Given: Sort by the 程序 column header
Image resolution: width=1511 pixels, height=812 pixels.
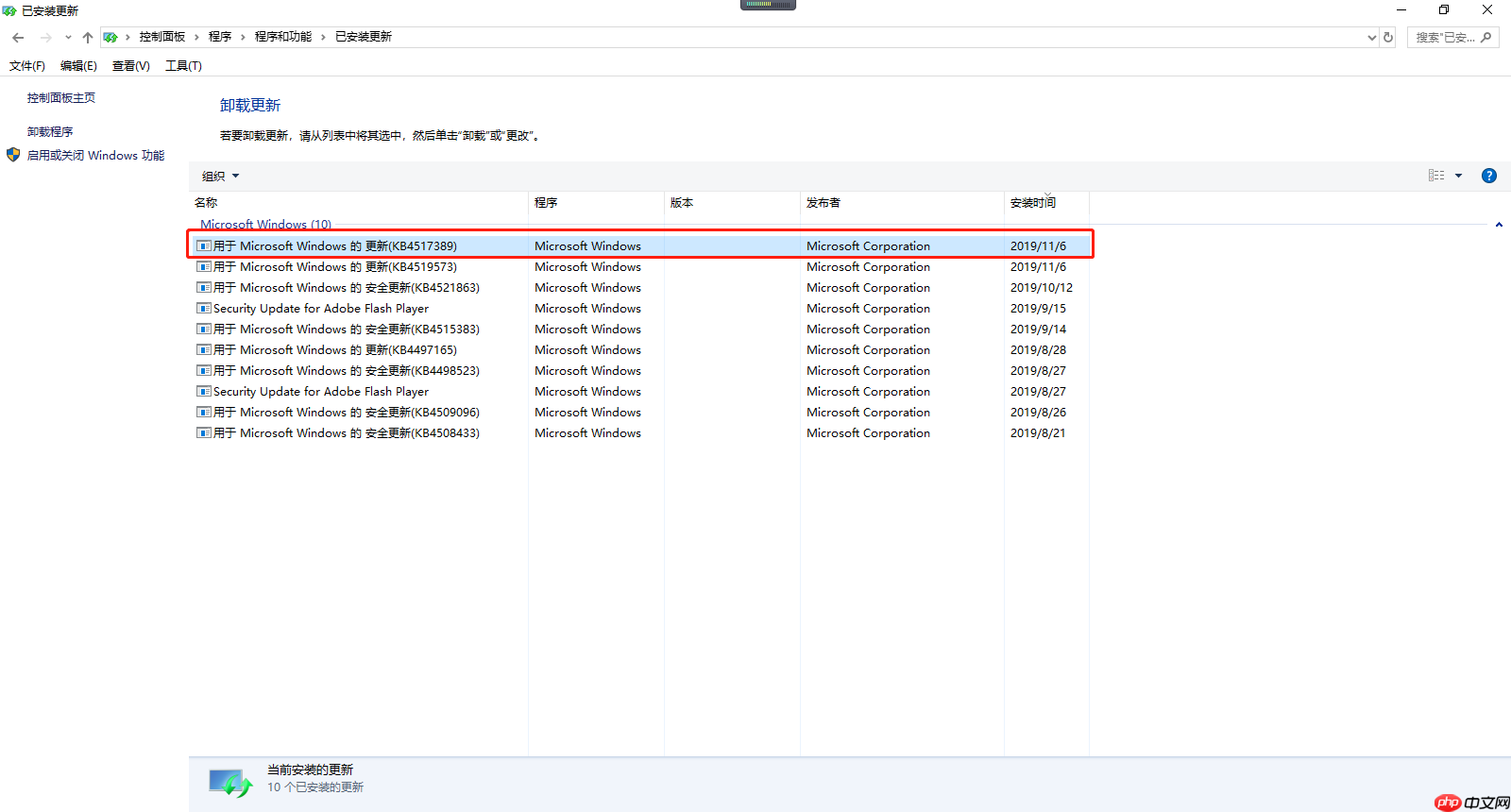Looking at the screenshot, I should 597,203.
